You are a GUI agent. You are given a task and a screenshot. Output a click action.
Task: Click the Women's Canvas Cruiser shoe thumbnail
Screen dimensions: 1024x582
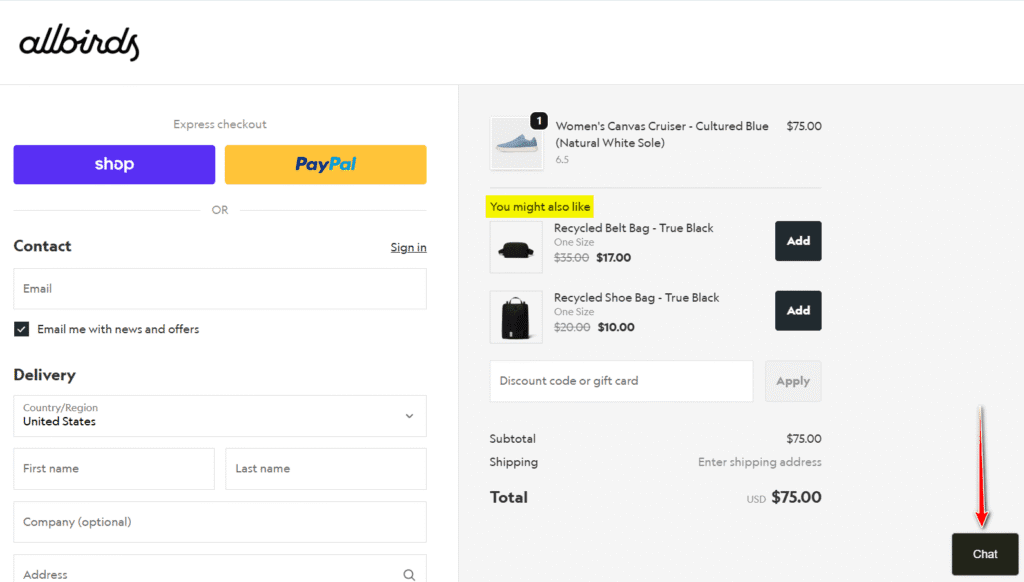tap(516, 144)
